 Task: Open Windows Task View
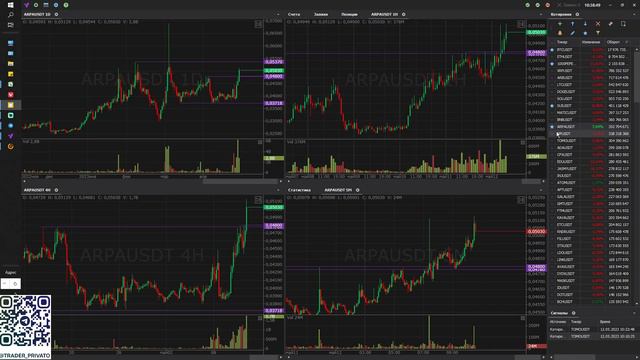pyautogui.click(x=11, y=25)
